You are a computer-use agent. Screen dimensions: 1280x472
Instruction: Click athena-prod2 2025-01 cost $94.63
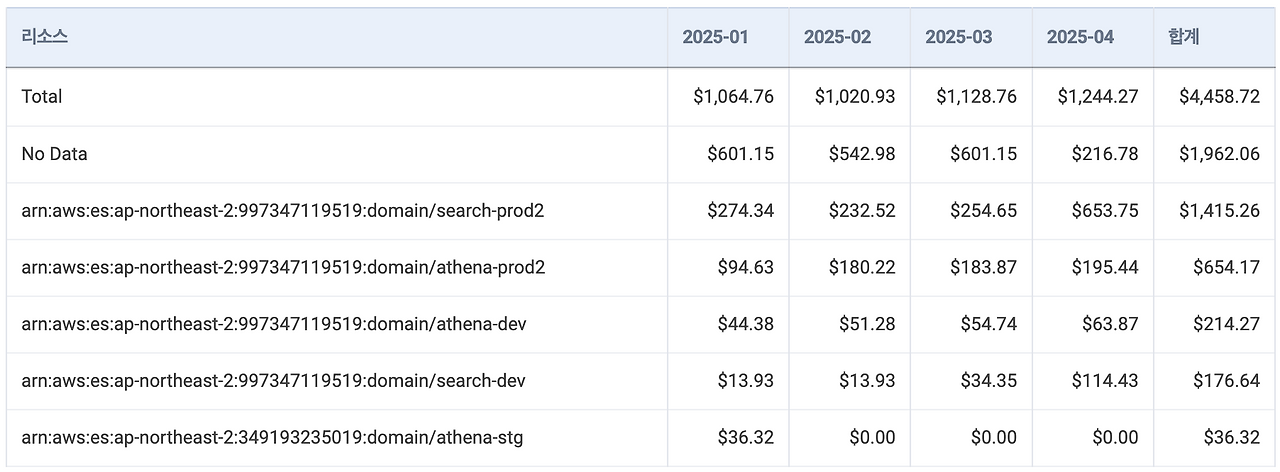click(745, 268)
